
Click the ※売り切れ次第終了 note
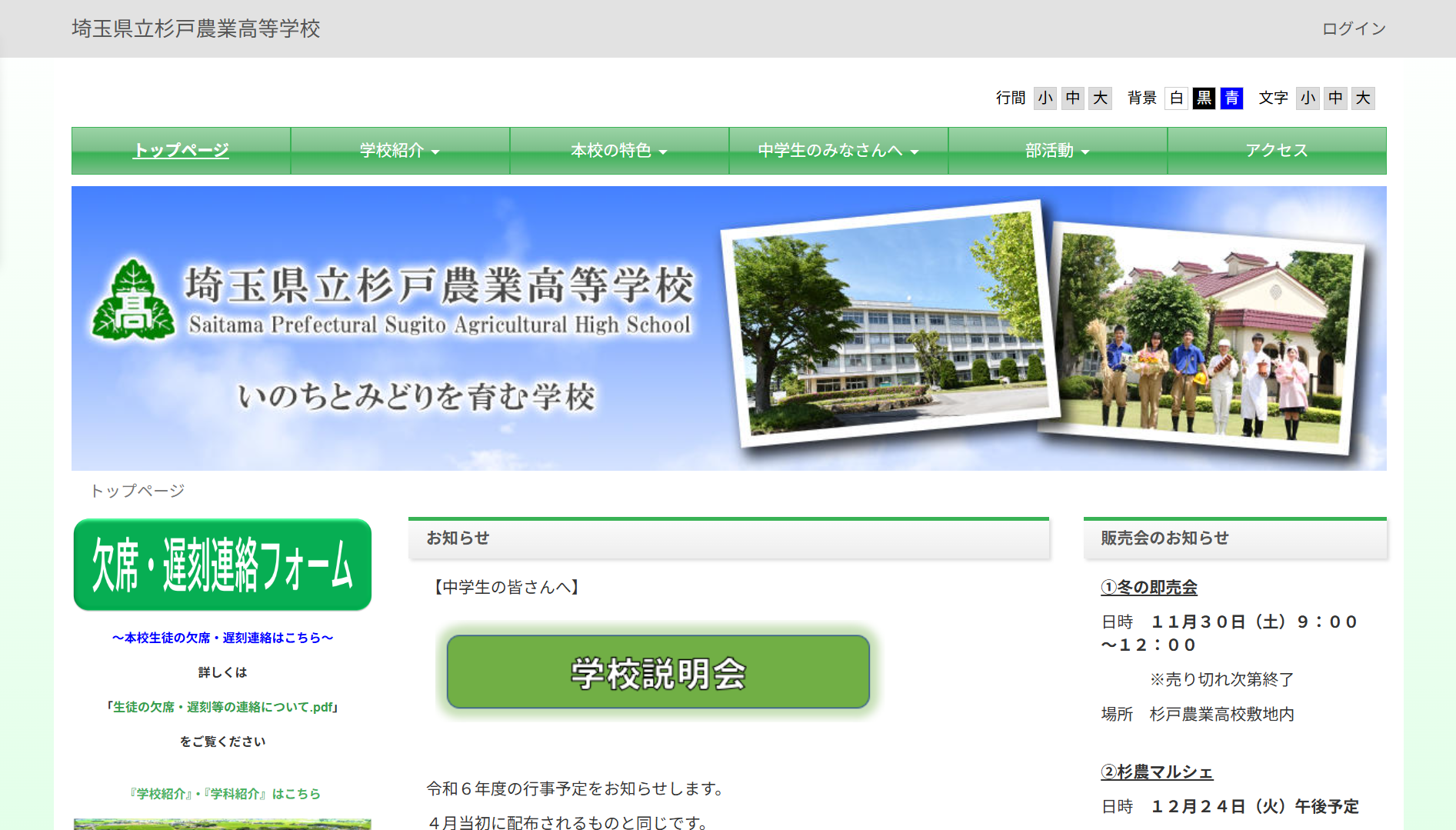pyautogui.click(x=1221, y=680)
